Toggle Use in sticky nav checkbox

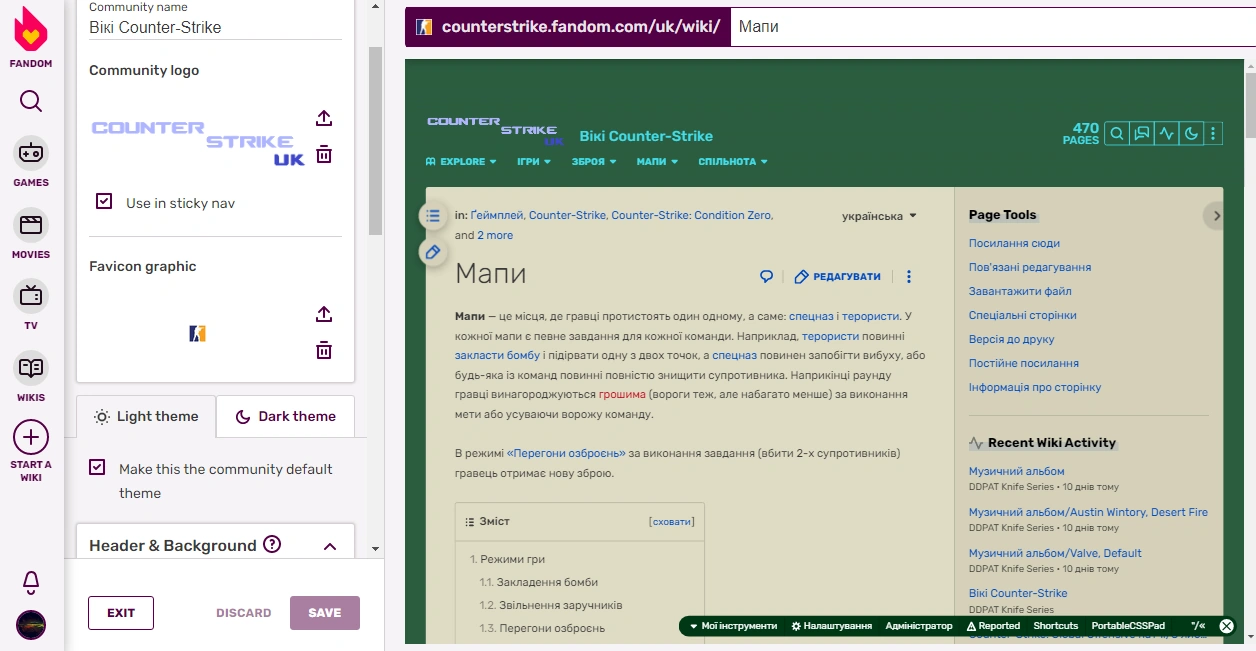click(x=104, y=201)
